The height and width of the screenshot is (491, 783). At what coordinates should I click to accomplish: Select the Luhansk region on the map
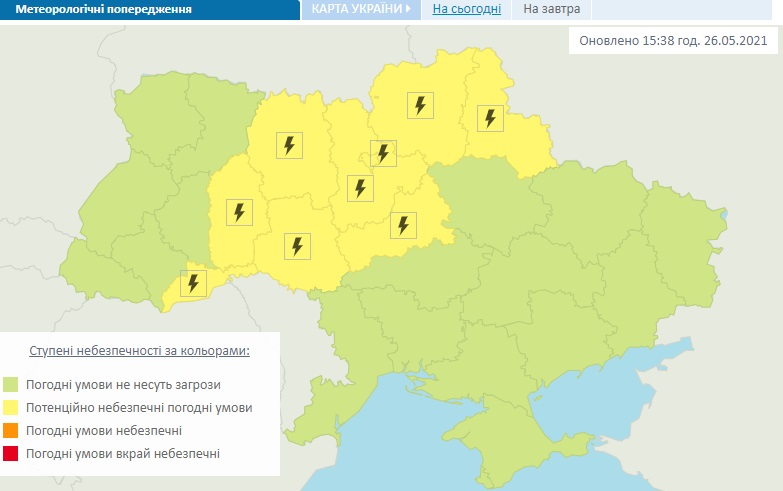tap(682, 245)
